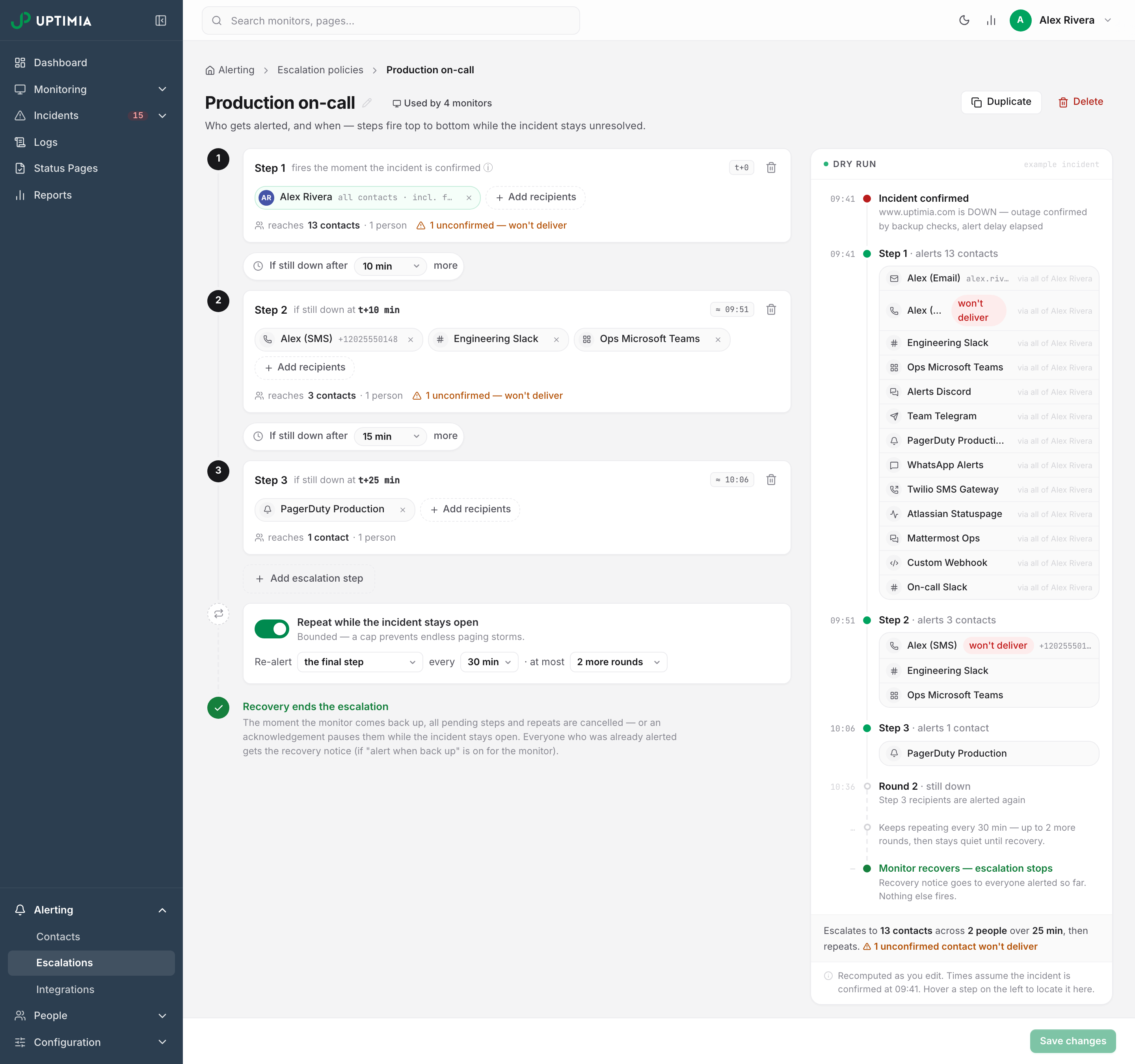Remove PagerDuty Production from Step 3

tap(402, 510)
